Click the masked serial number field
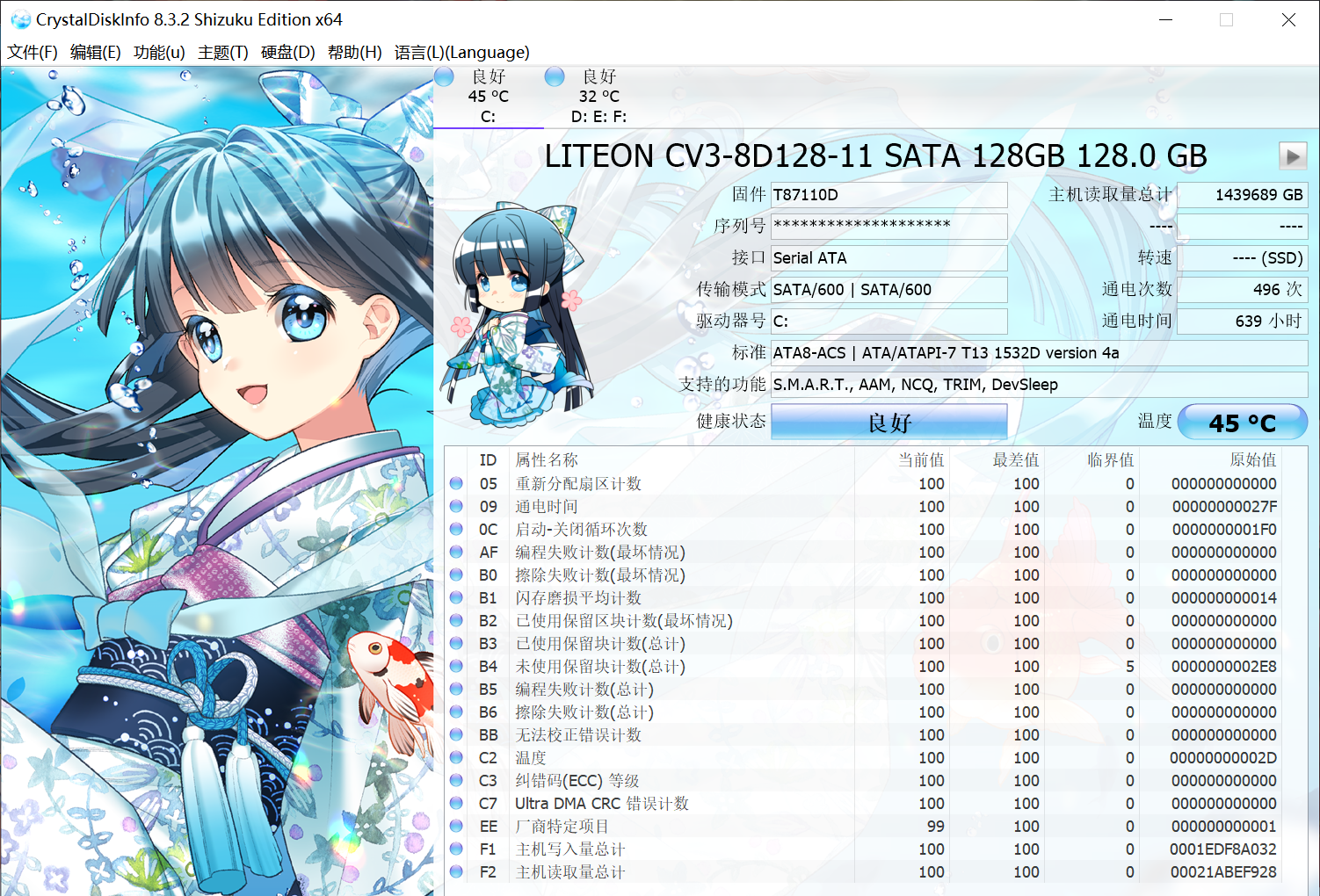Viewport: 1320px width, 896px height. (888, 227)
